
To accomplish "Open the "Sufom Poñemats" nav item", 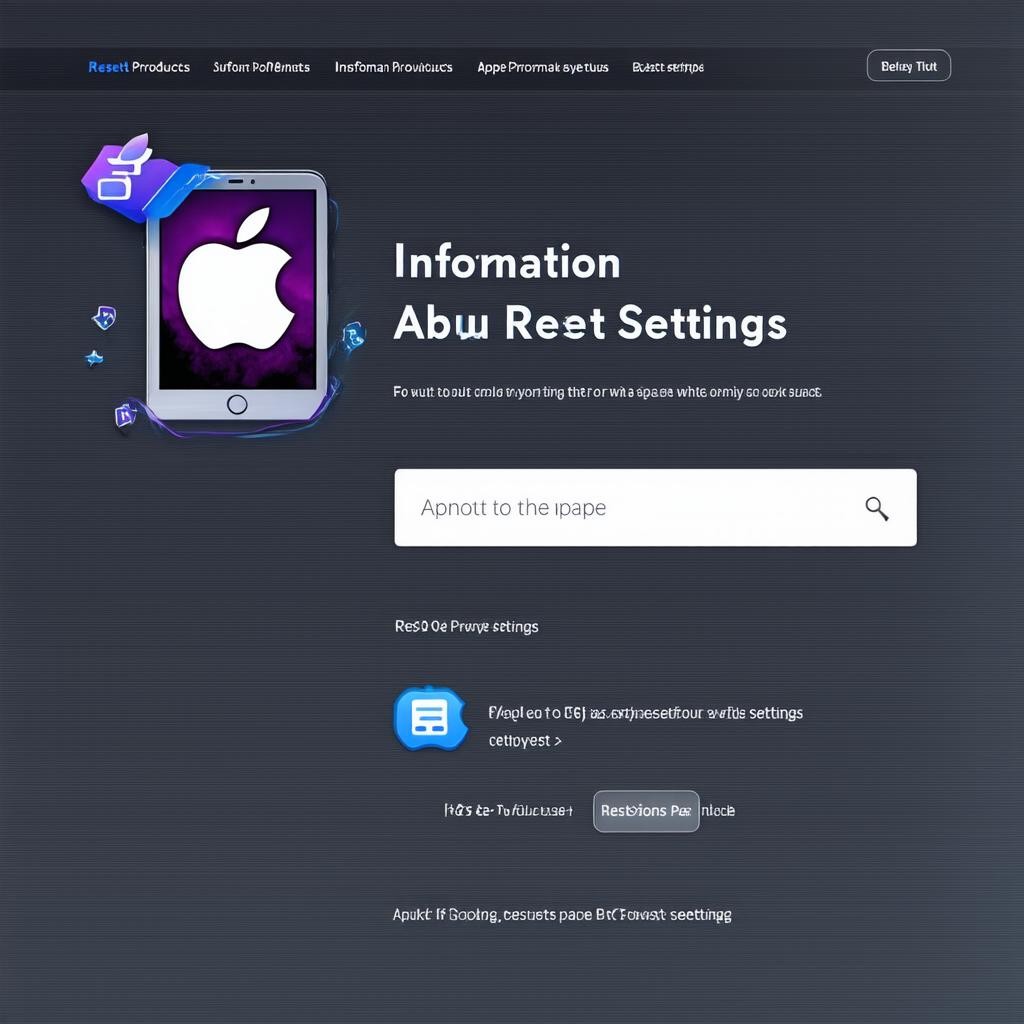I will click(x=261, y=67).
